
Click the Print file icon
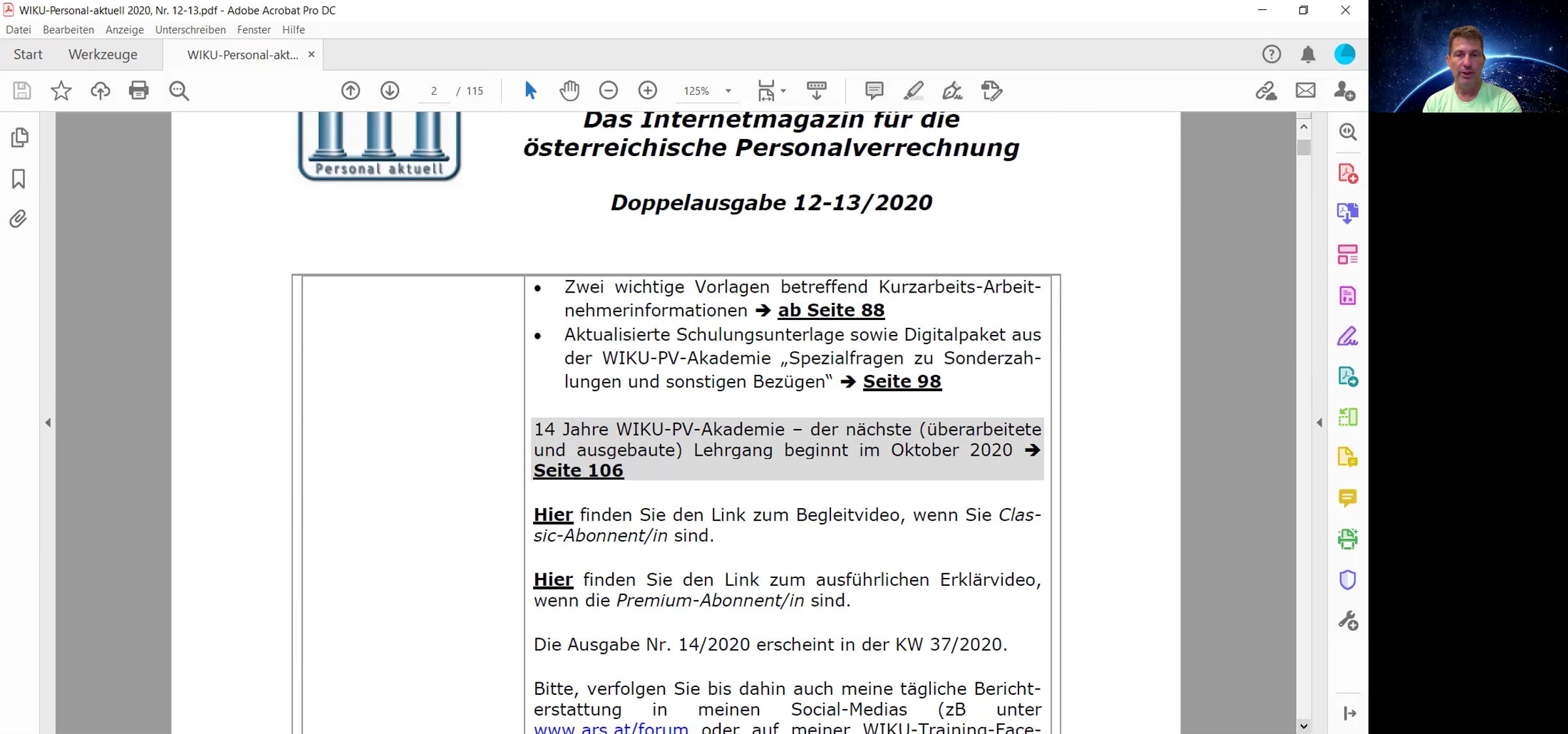tap(139, 91)
